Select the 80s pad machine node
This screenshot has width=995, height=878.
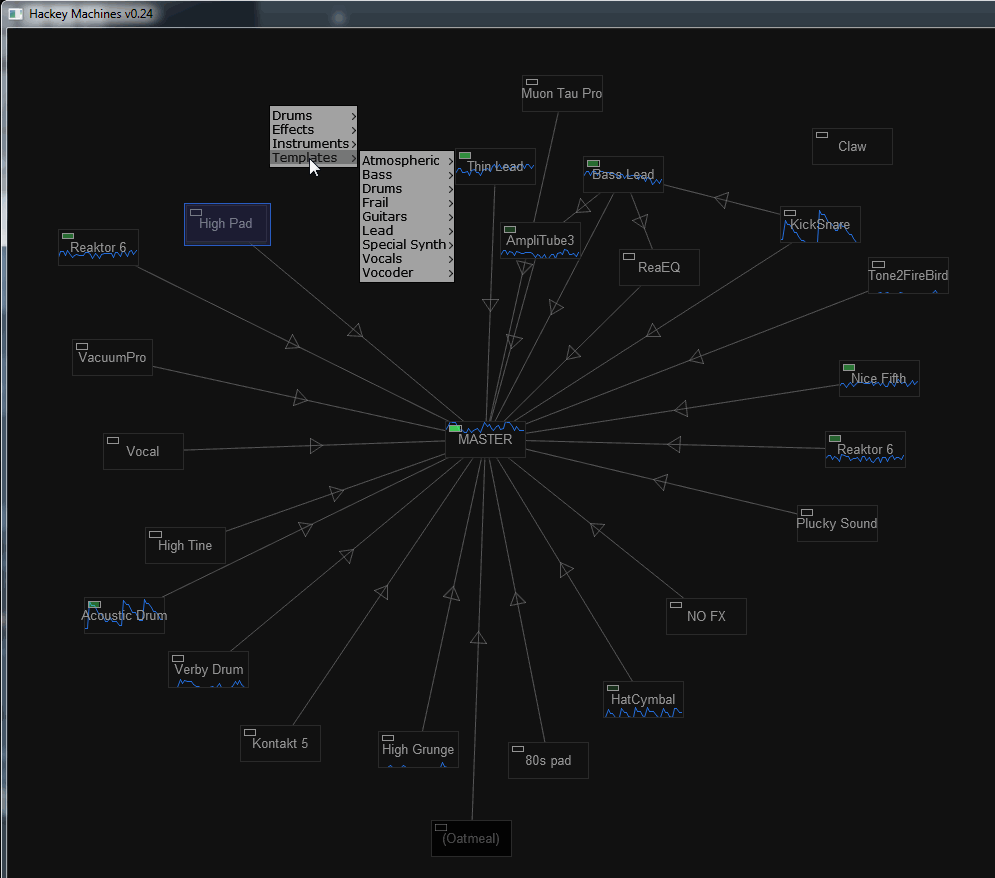[x=548, y=760]
